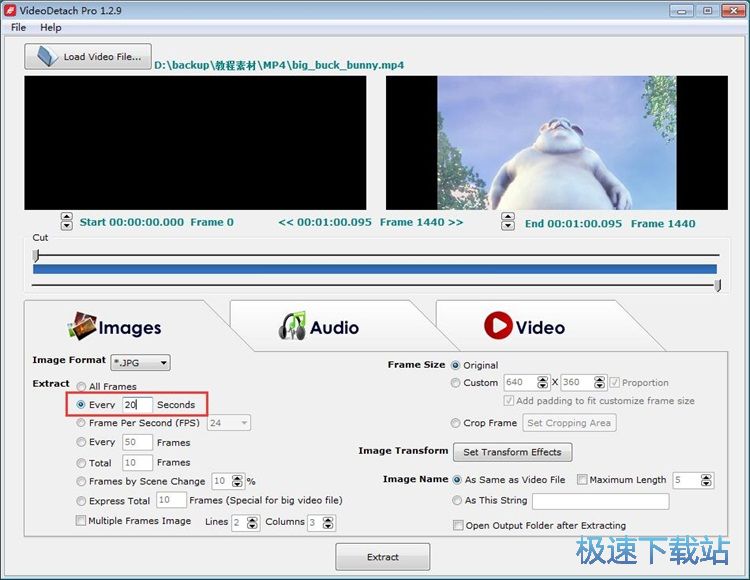Click the As This String text field

[x=600, y=501]
